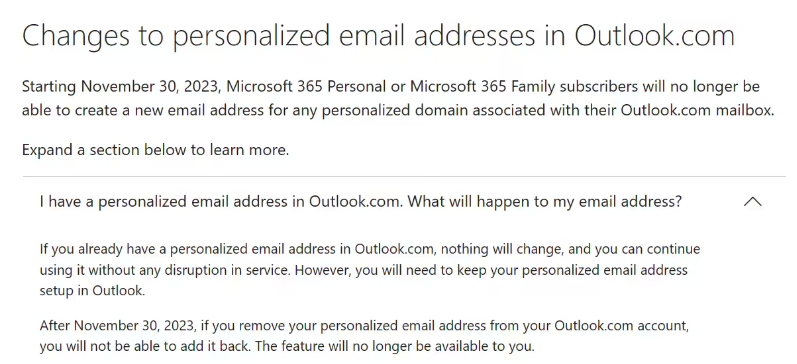Click the 'setup in Outlook.' line
This screenshot has height=364, width=797.
(92, 291)
